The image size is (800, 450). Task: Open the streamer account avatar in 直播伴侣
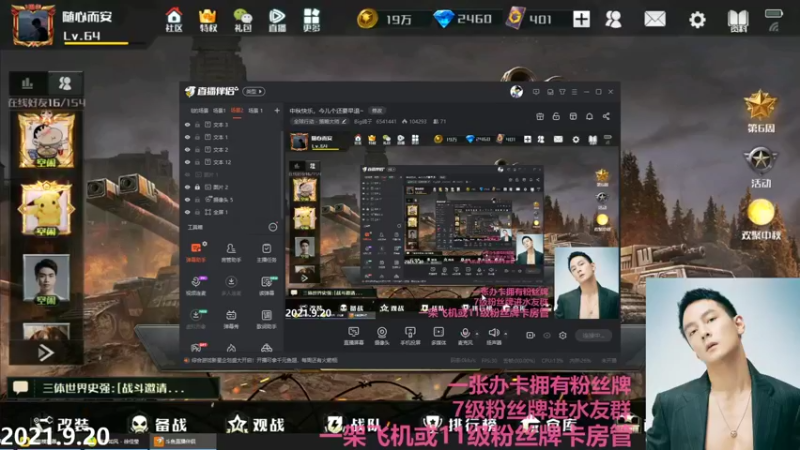click(516, 91)
